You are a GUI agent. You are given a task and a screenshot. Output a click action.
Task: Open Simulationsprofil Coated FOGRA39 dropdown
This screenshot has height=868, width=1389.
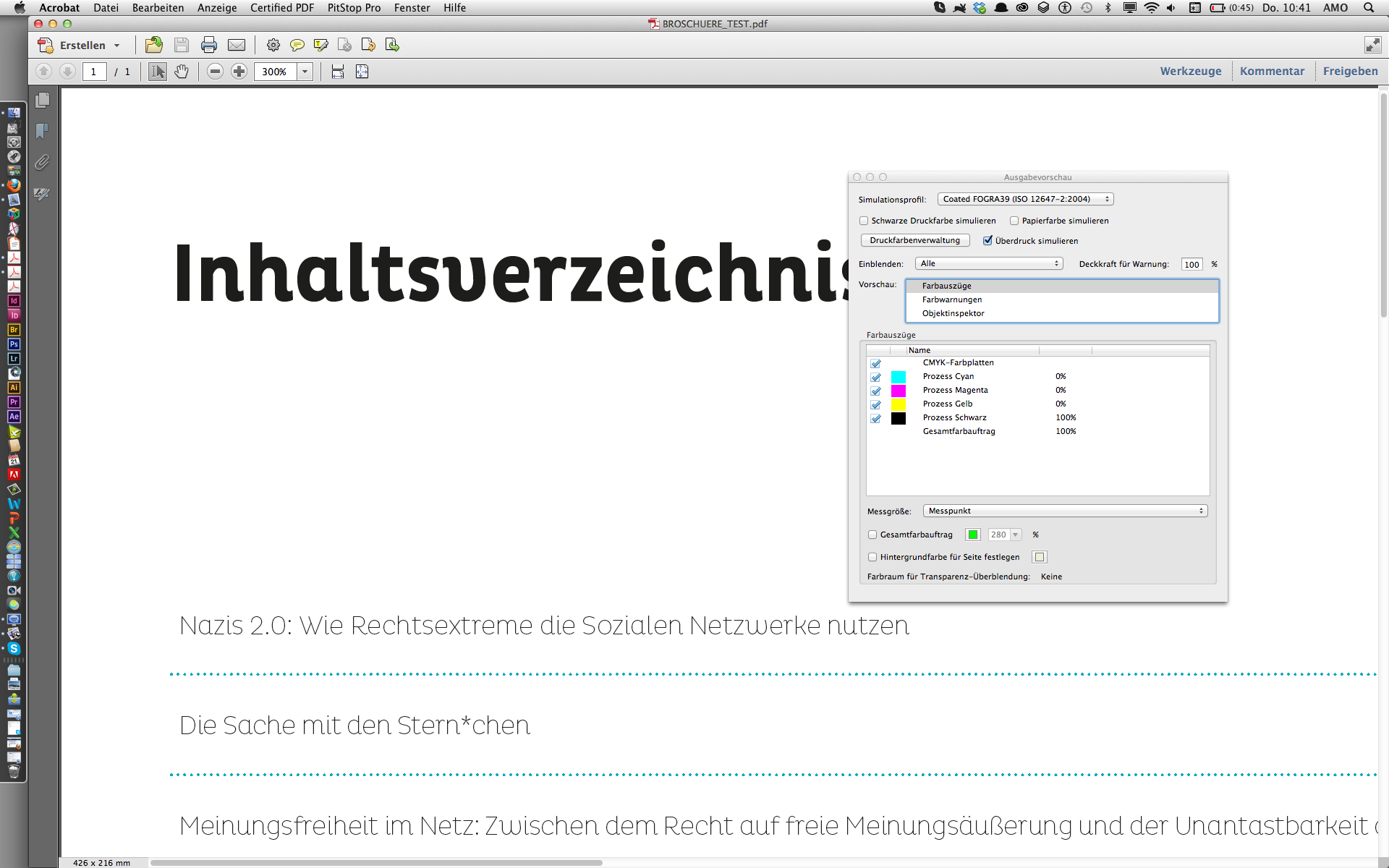pos(1025,199)
